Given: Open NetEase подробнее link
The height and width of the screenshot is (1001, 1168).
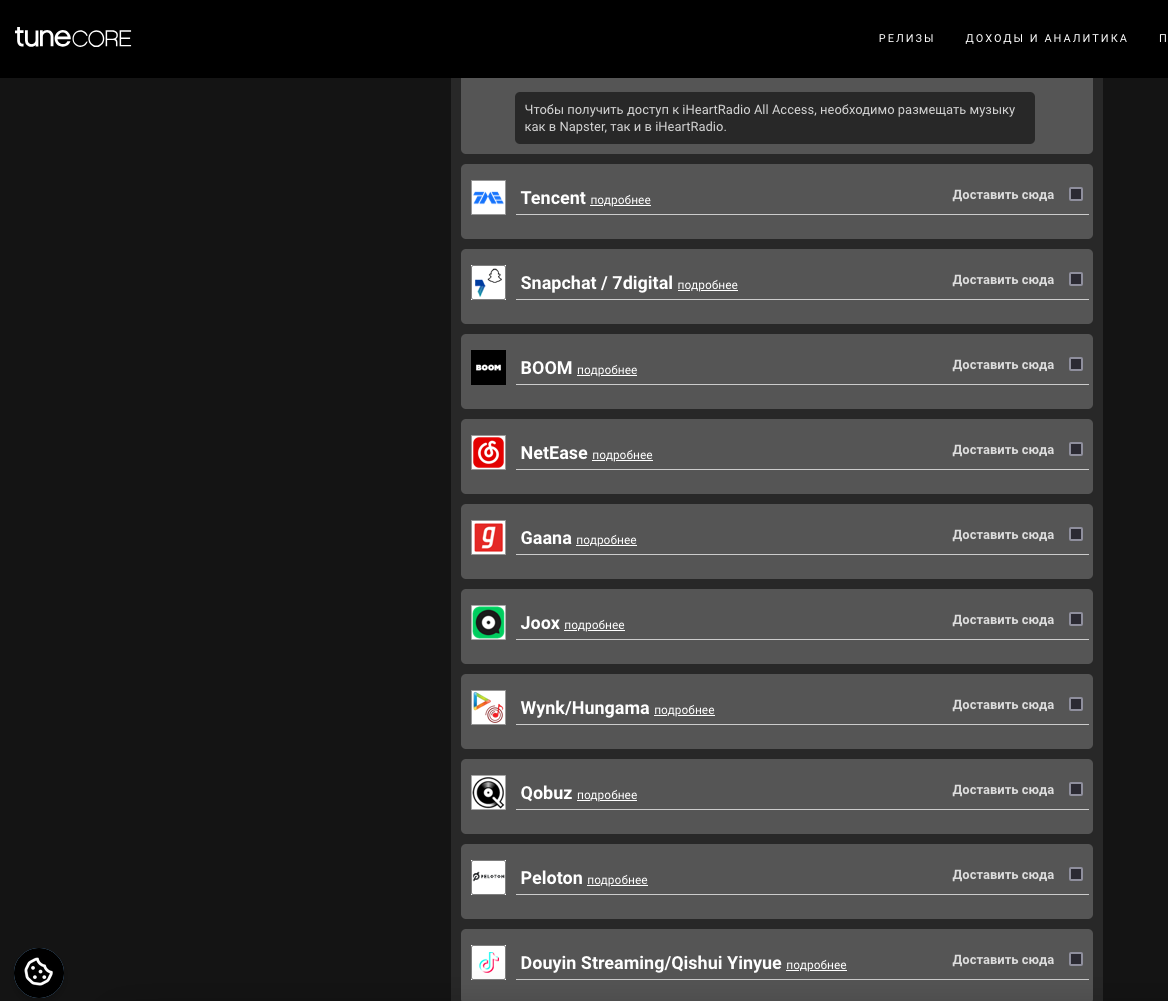Looking at the screenshot, I should [x=622, y=454].
